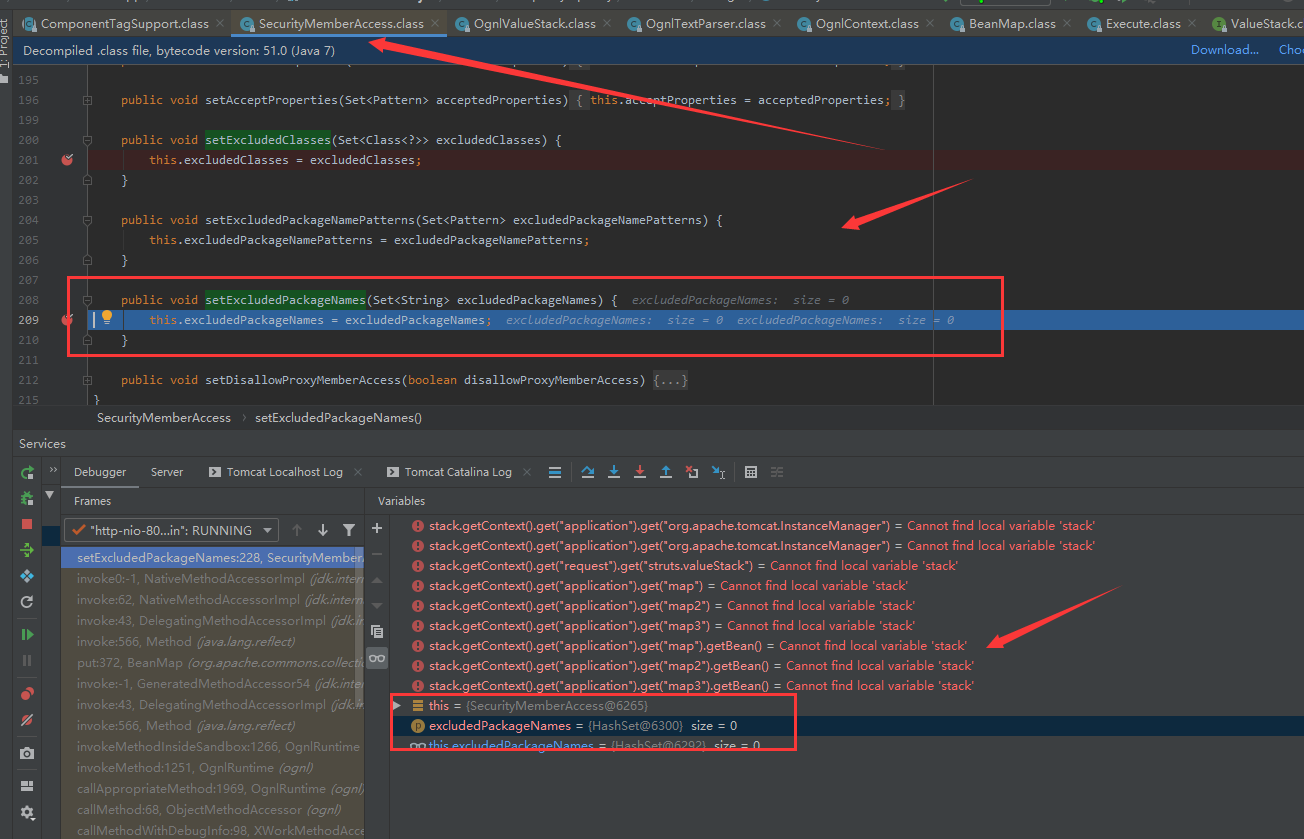Click setExcludedPackageNames() breadcrumb

tap(339, 418)
